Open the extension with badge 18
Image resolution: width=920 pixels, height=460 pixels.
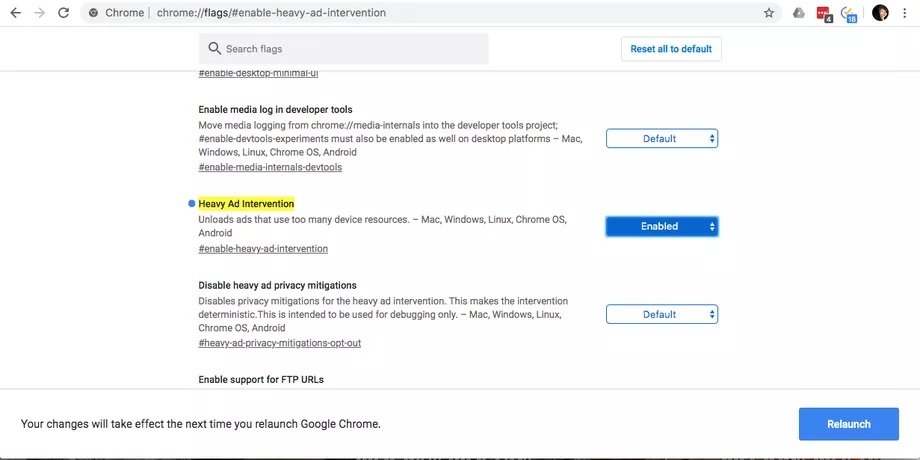pyautogui.click(x=849, y=13)
